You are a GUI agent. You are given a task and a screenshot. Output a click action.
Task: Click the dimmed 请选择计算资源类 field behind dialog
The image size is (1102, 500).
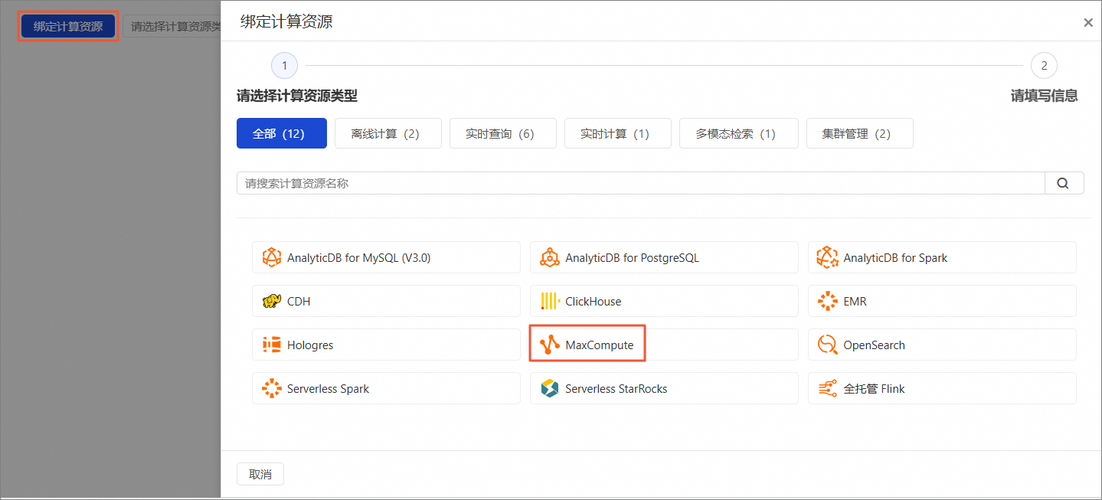click(172, 27)
